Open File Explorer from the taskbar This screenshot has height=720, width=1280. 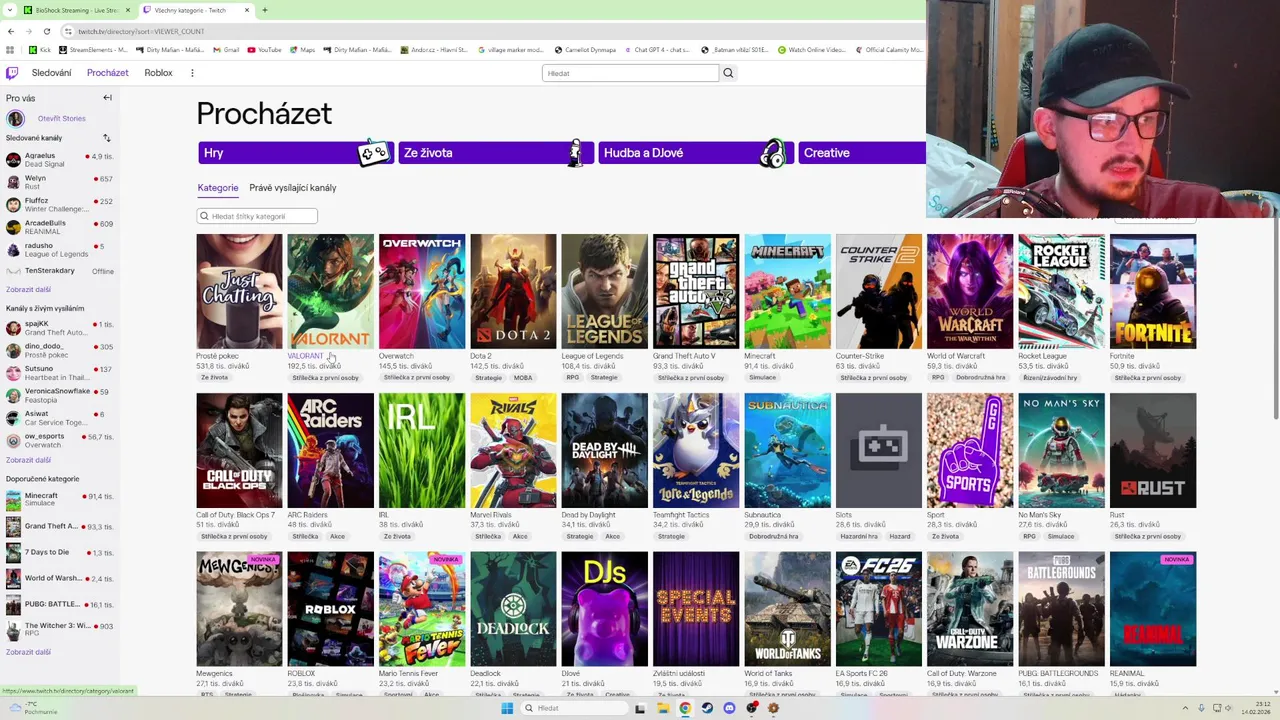pos(662,708)
